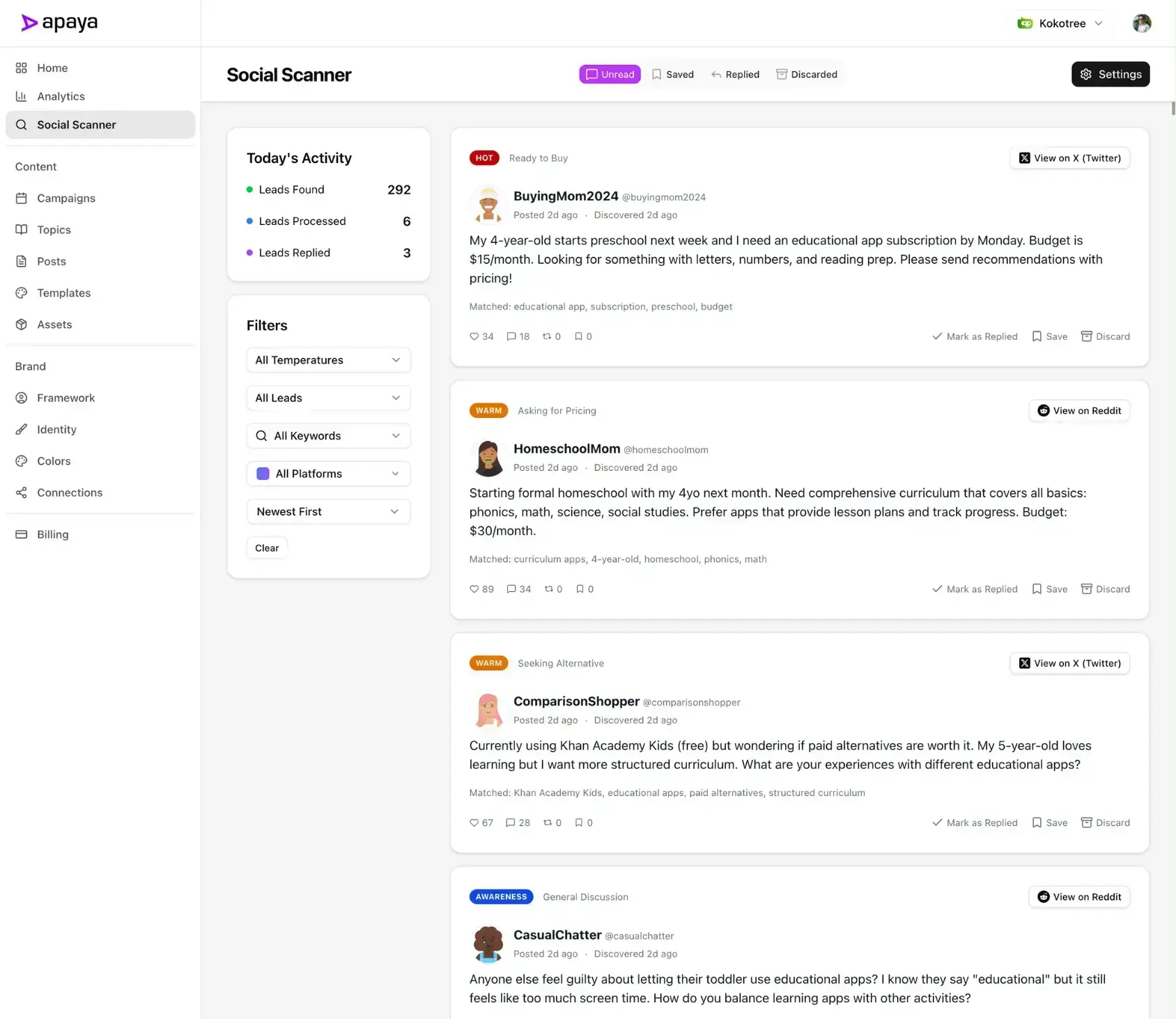Open the Kokotree workspace switcher
1176x1019 pixels.
coord(1060,23)
